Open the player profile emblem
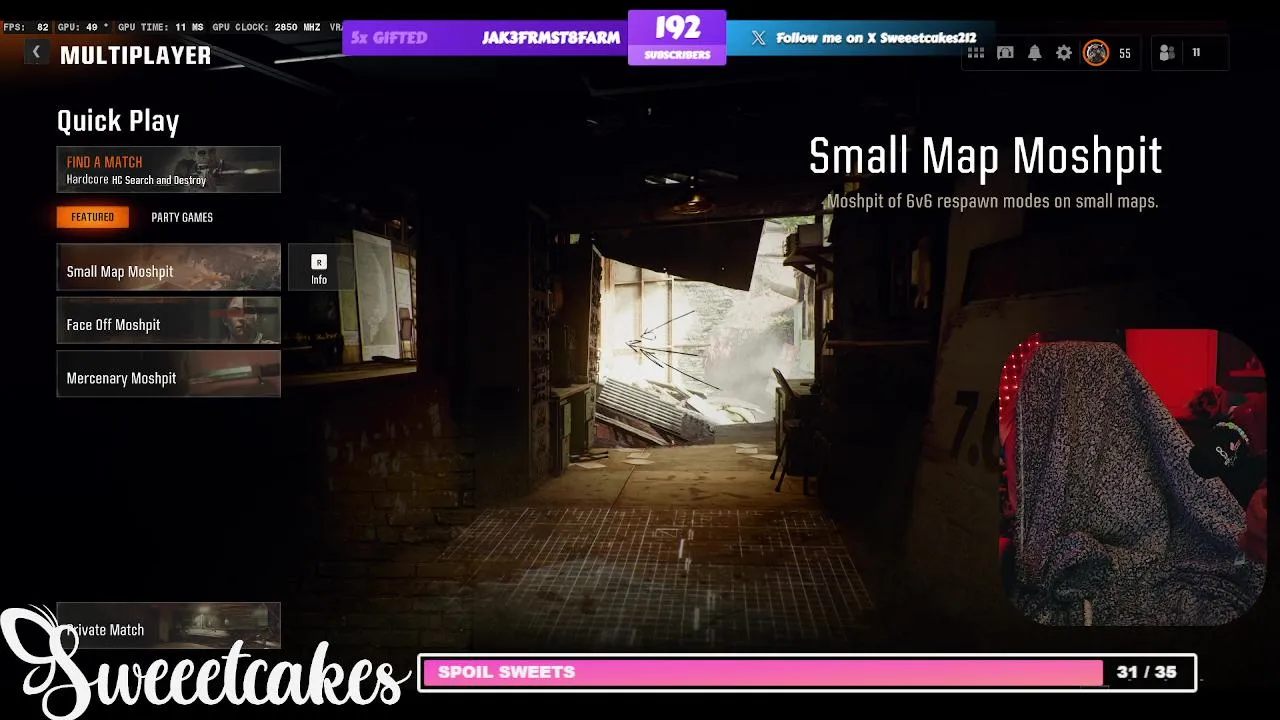1280x720 pixels. (x=1096, y=53)
